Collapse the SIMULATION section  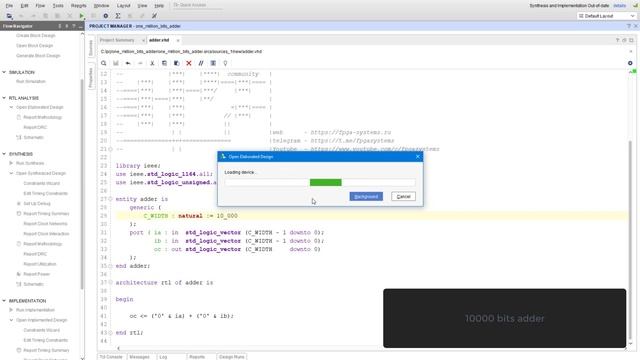point(4,72)
